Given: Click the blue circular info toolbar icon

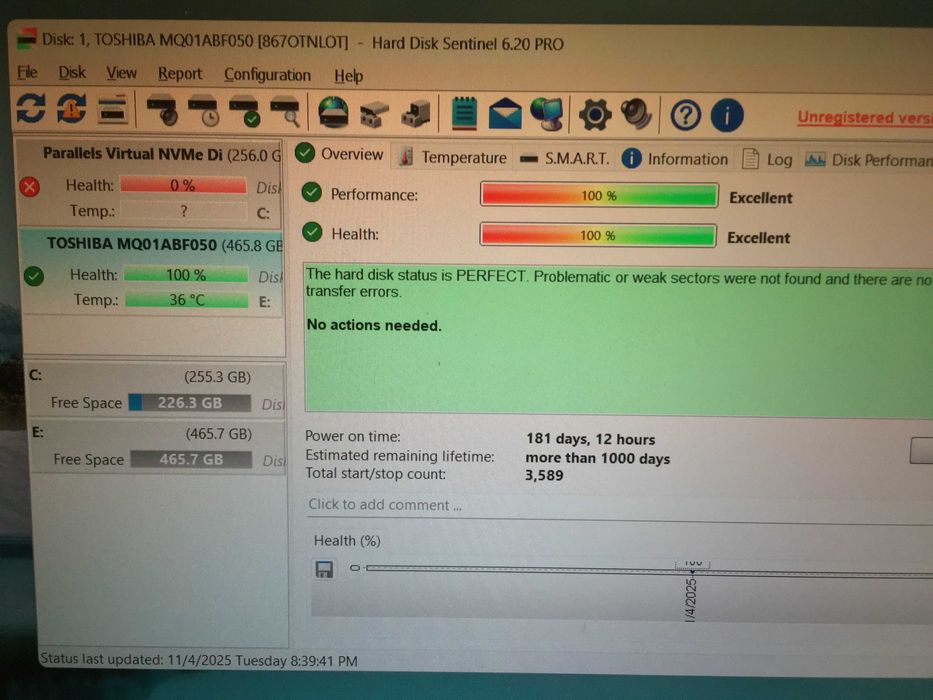Looking at the screenshot, I should pos(727,115).
